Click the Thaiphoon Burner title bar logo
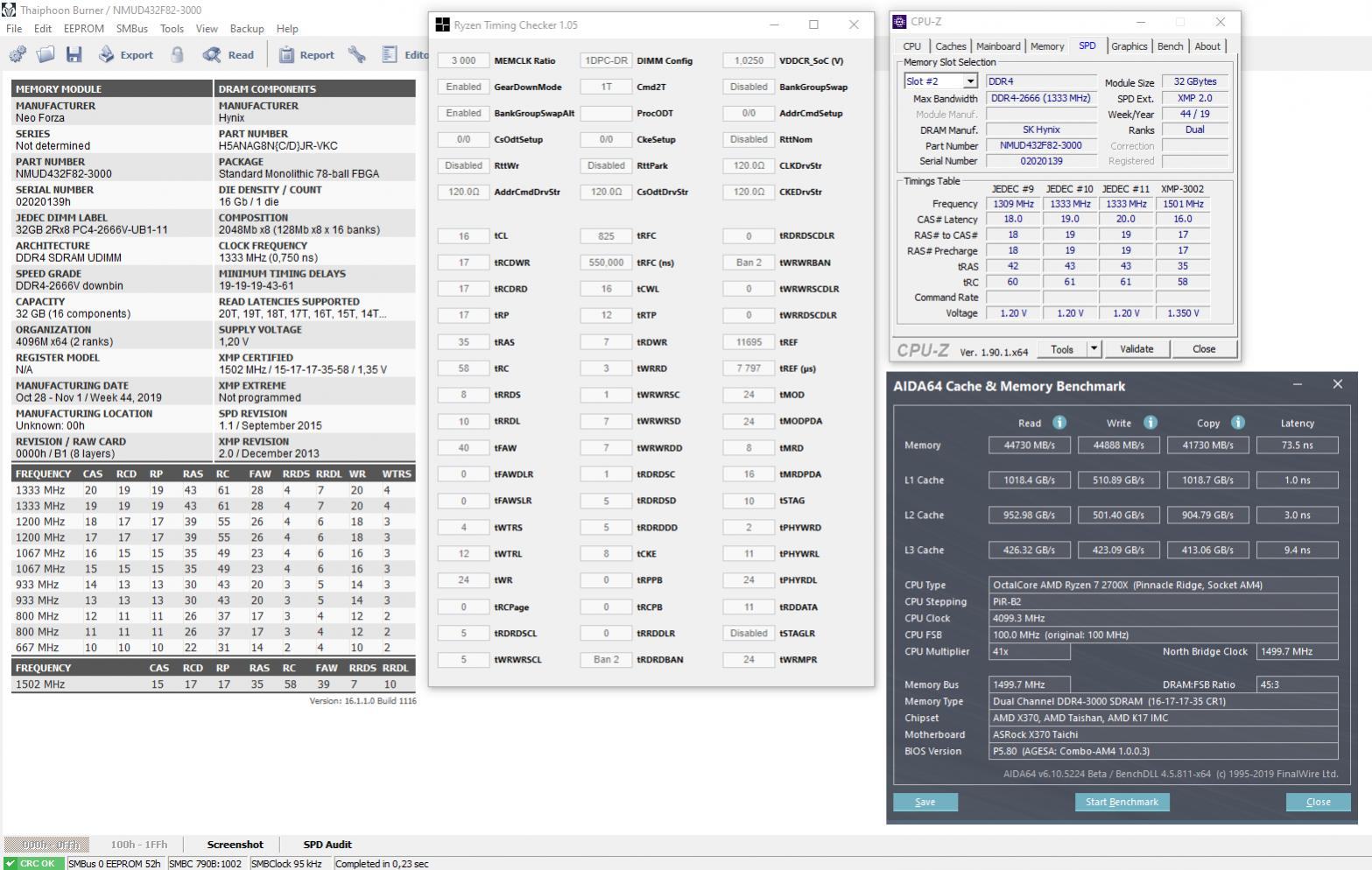This screenshot has height=870, width=1372. point(9,11)
